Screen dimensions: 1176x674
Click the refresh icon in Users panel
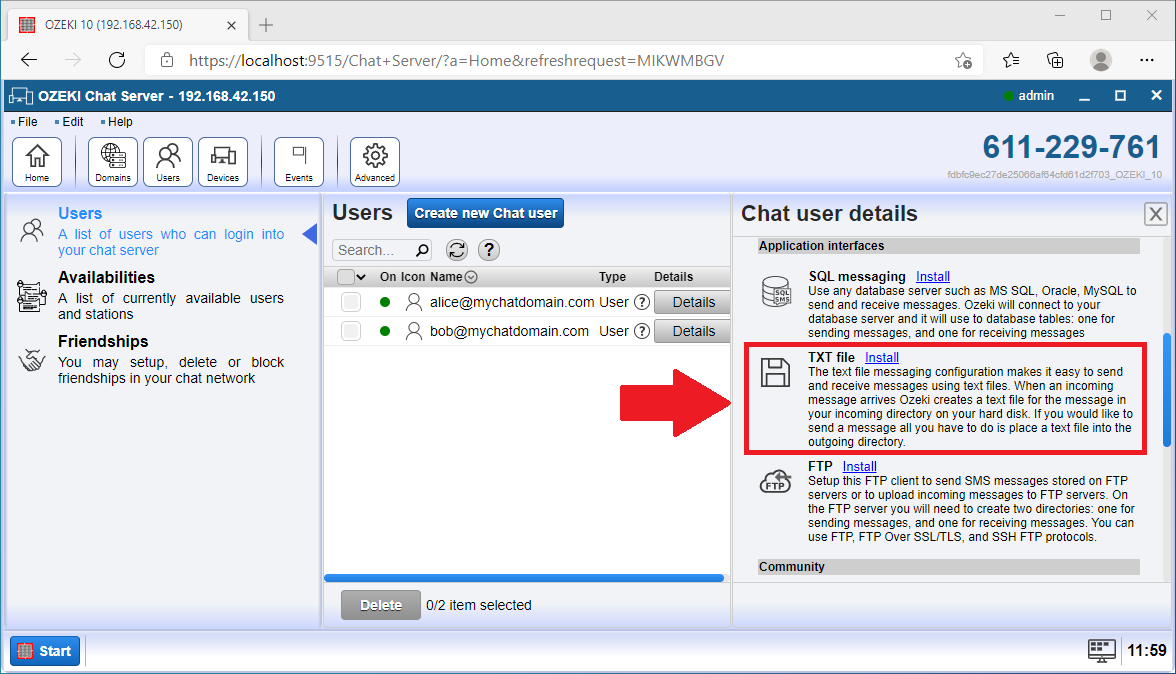point(457,250)
